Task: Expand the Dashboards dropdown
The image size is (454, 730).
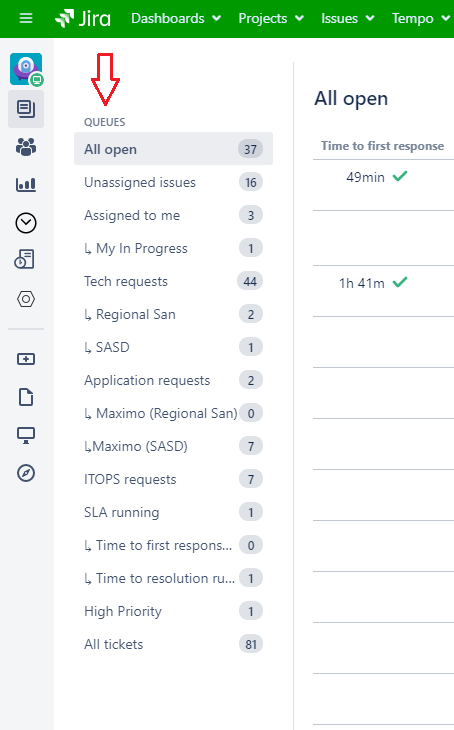Action: 176,18
